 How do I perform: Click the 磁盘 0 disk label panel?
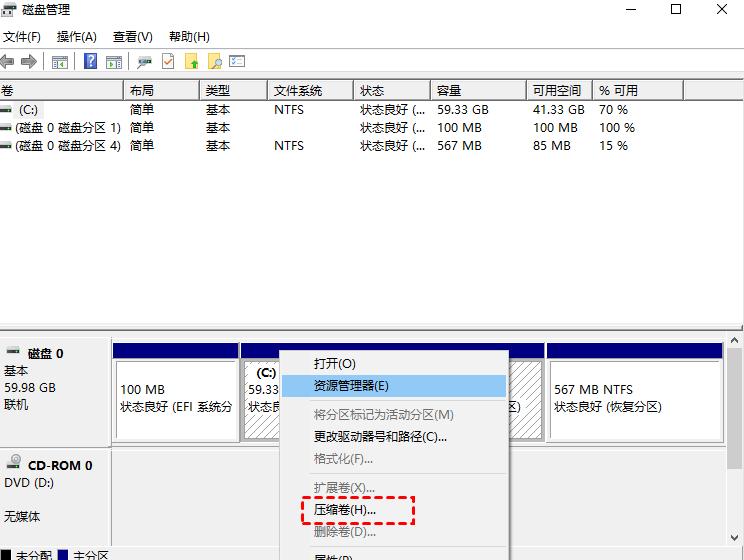(56, 392)
